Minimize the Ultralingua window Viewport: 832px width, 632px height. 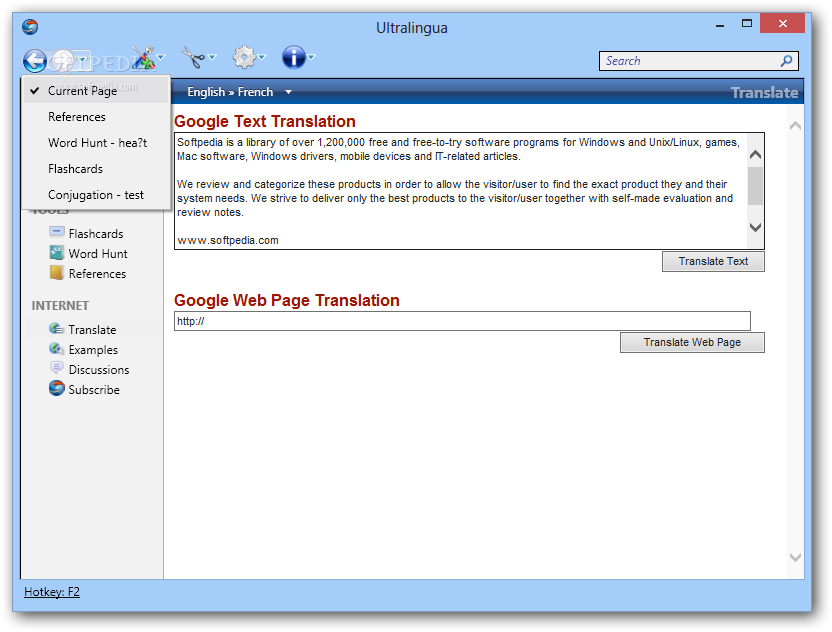click(720, 25)
